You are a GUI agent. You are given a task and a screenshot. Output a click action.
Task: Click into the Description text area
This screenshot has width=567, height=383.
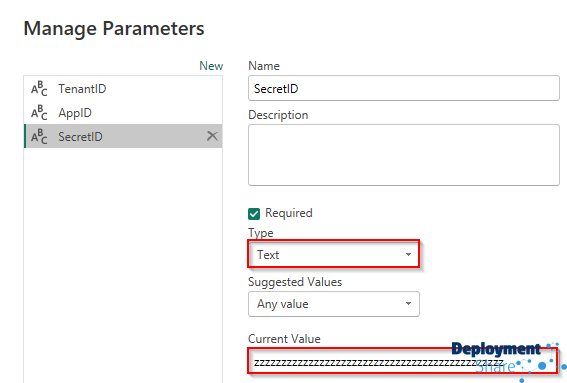tap(404, 155)
